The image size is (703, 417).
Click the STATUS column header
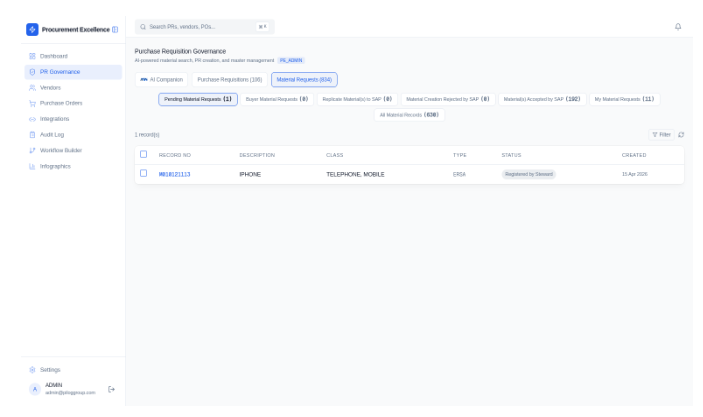[x=512, y=155]
